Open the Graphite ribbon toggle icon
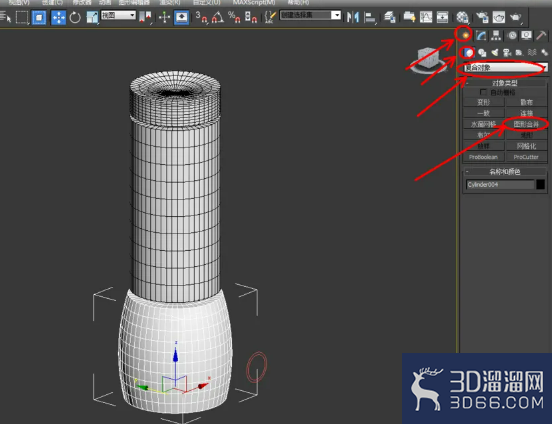 [409, 17]
